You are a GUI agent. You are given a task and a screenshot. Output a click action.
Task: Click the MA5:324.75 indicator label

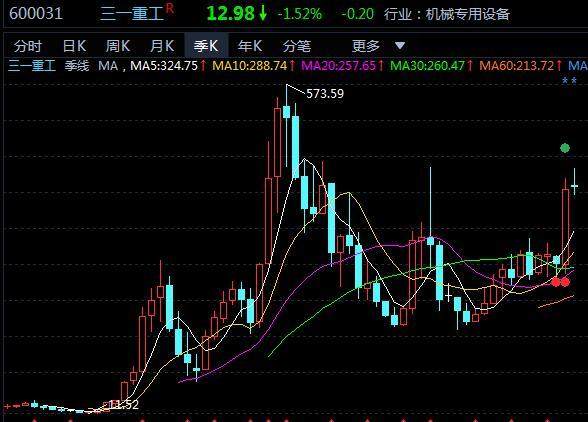pos(164,66)
